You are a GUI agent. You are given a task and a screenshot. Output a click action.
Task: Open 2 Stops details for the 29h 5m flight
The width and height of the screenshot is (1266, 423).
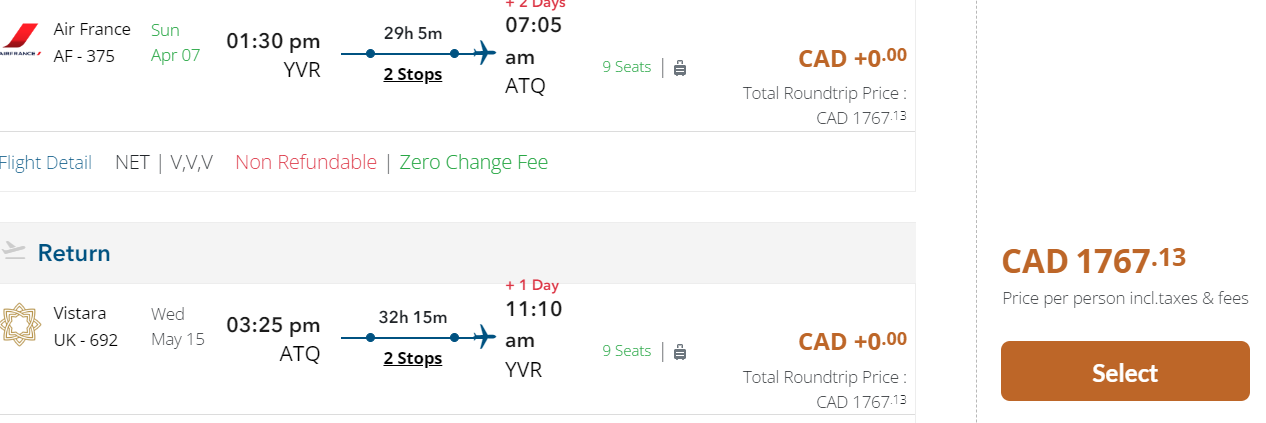(412, 74)
